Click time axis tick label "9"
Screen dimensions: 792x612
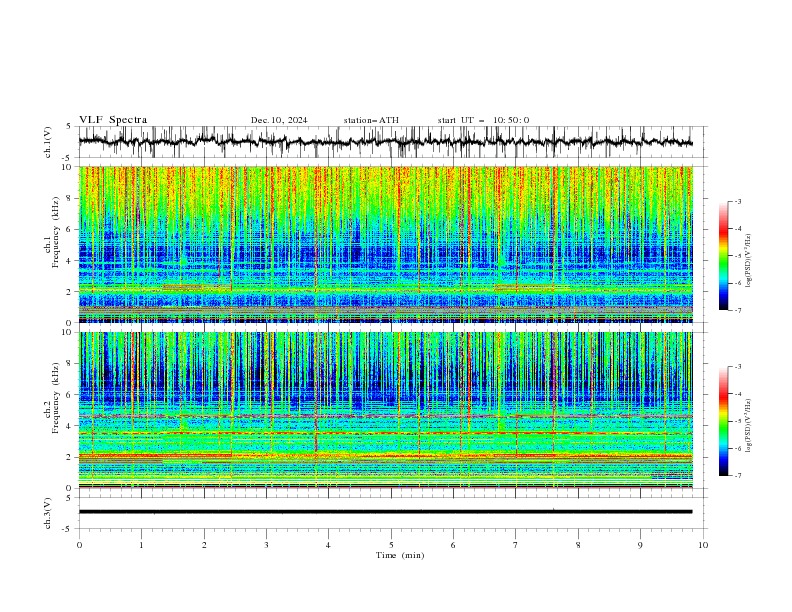(x=640, y=545)
